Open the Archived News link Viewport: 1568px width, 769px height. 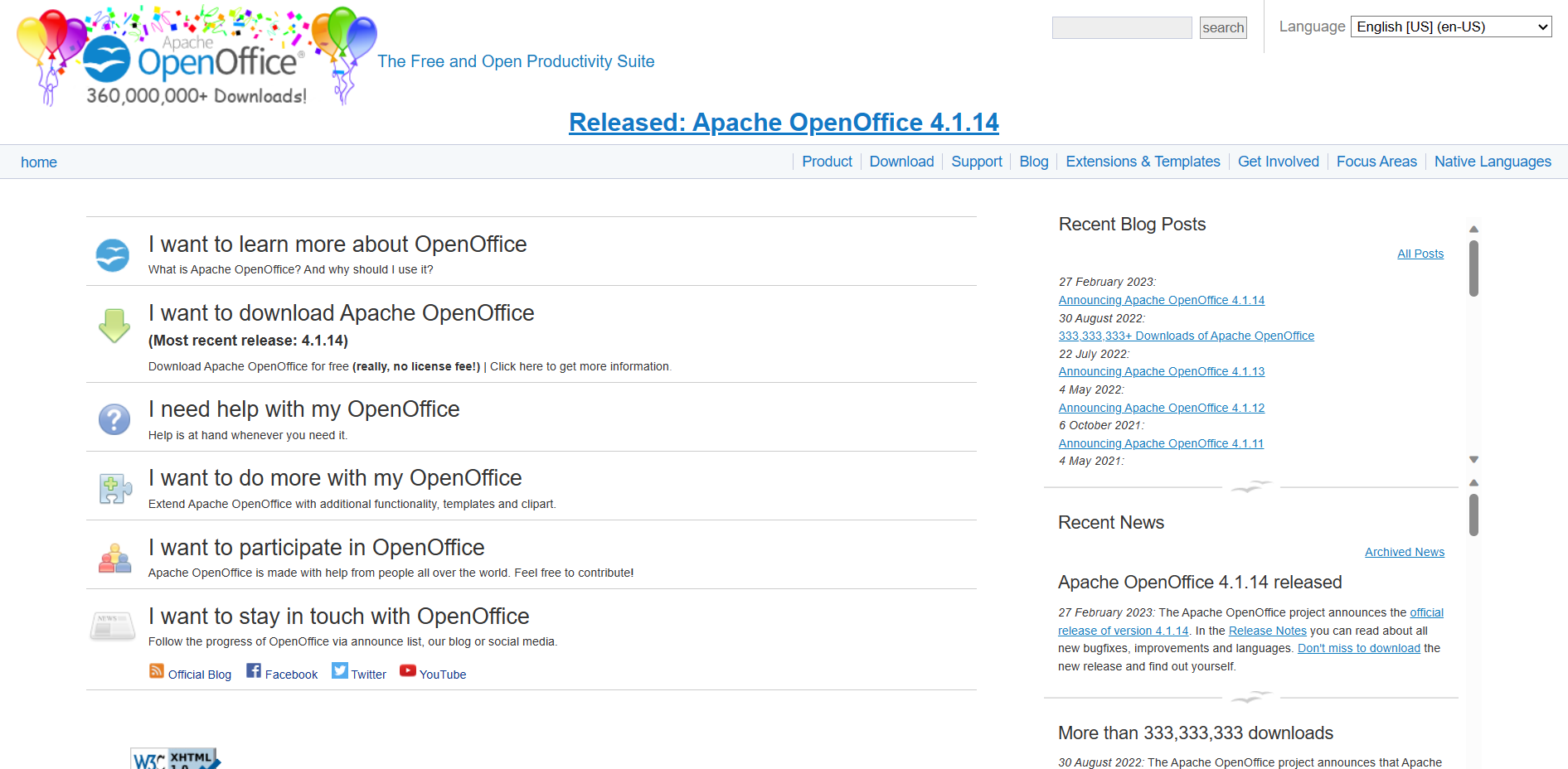[x=1405, y=552]
